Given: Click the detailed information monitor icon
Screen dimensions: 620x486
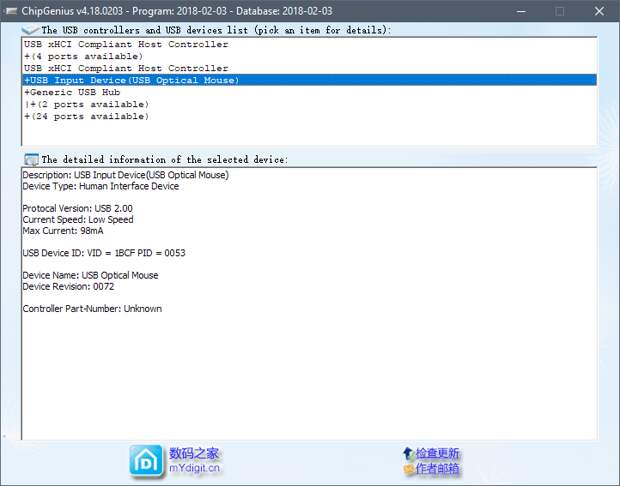Looking at the screenshot, I should pyautogui.click(x=31, y=159).
